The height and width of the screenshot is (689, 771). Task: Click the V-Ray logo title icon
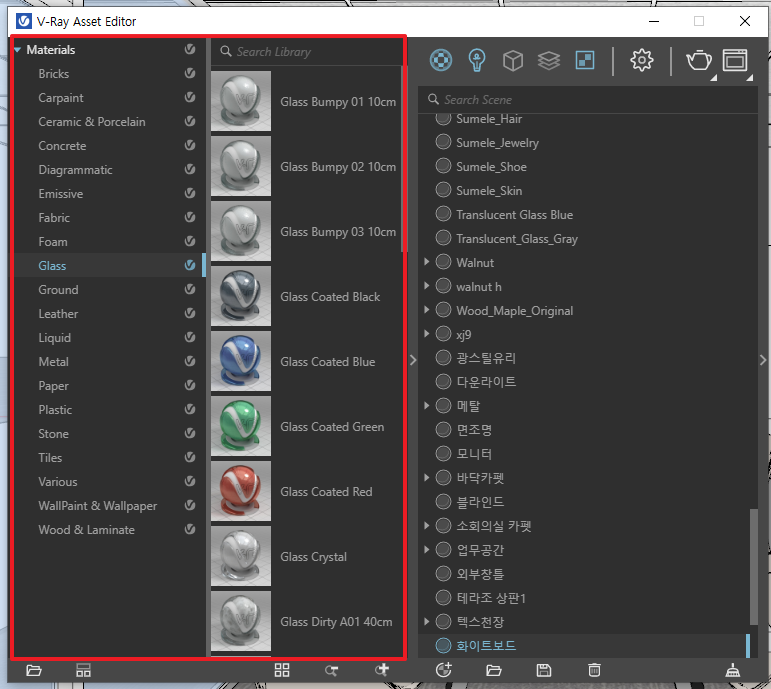[24, 21]
